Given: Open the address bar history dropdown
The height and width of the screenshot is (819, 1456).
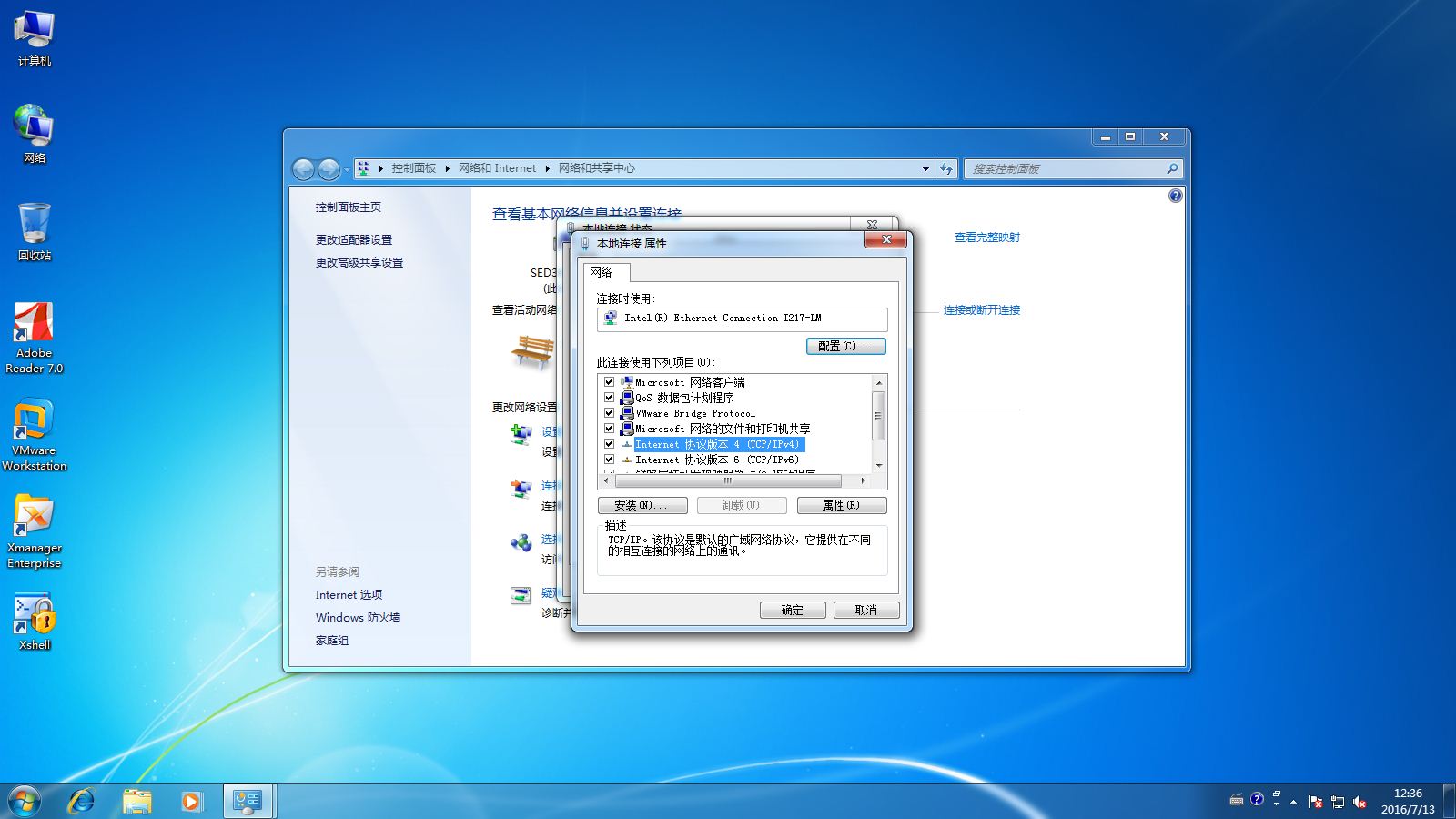Looking at the screenshot, I should click(925, 168).
